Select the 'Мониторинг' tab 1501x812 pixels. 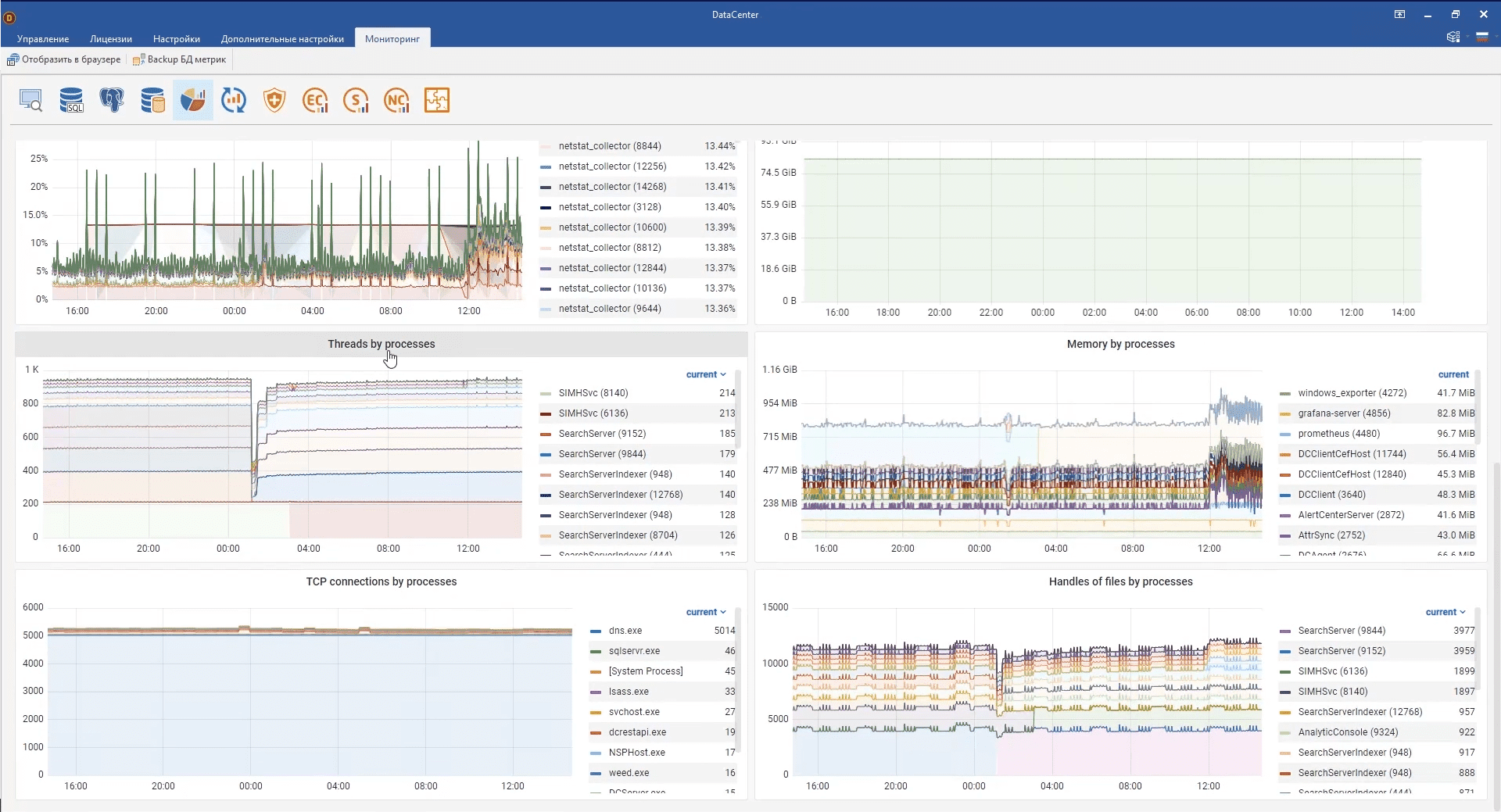point(392,38)
